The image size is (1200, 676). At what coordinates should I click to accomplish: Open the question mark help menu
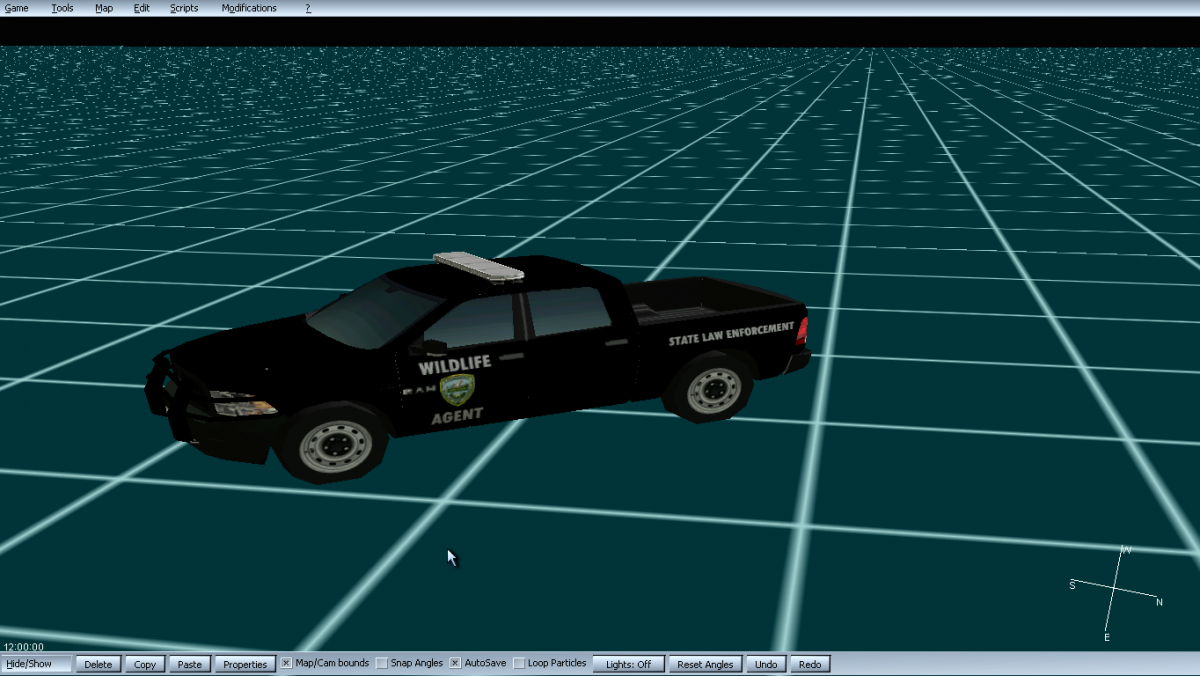click(308, 8)
